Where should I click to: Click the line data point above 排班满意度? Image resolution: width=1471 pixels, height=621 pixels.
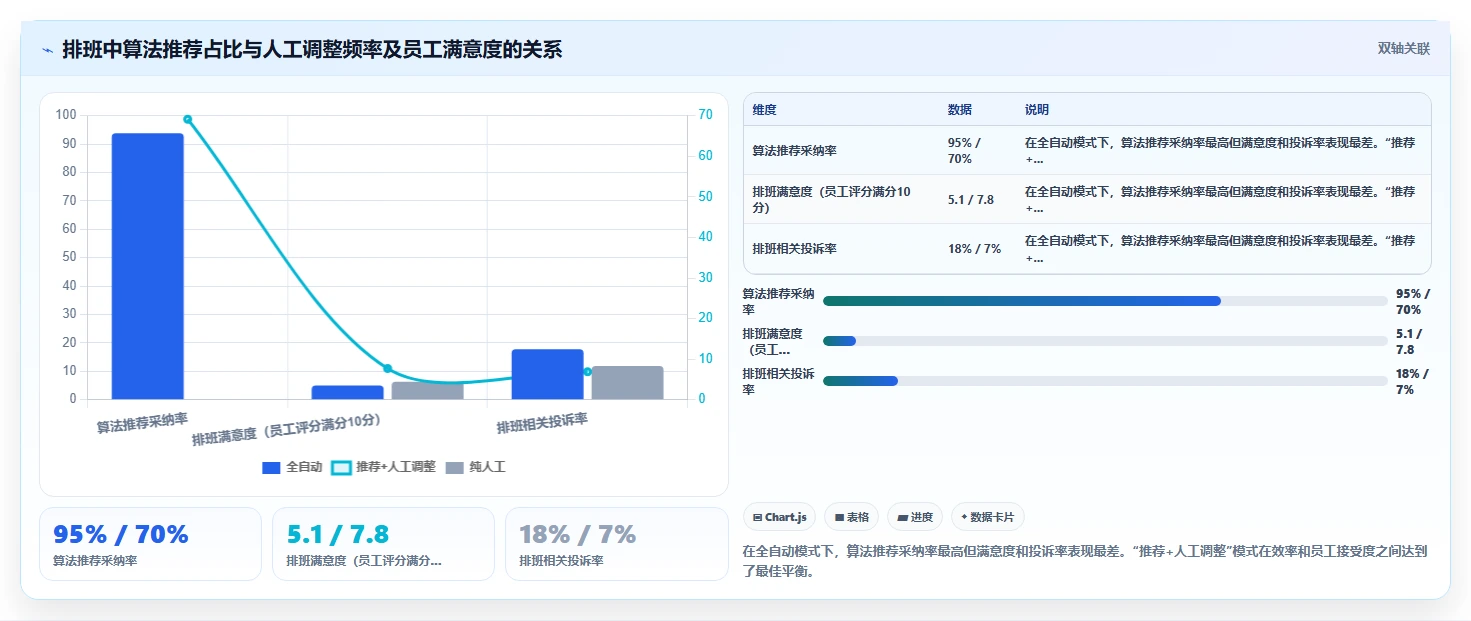click(x=387, y=368)
